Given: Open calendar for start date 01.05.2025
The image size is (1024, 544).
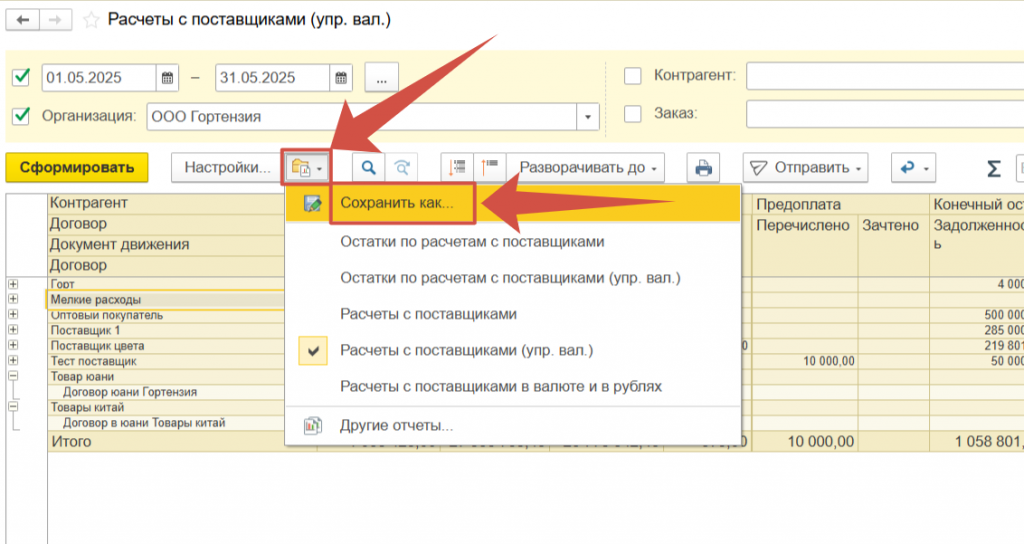Looking at the screenshot, I should (x=168, y=78).
